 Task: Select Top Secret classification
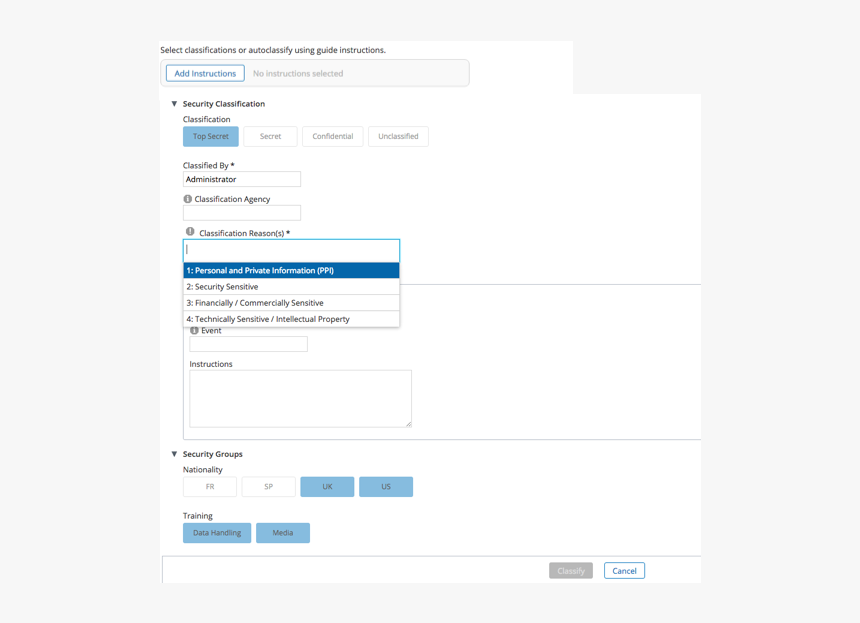click(x=211, y=136)
